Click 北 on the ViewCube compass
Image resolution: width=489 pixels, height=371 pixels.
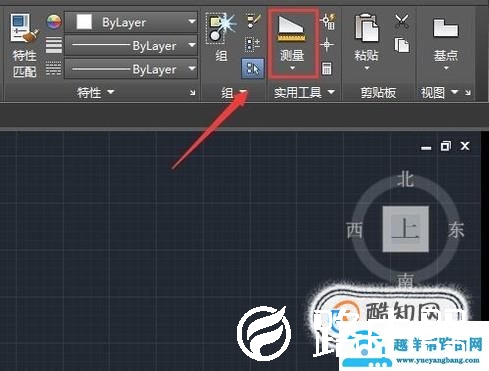tap(405, 180)
